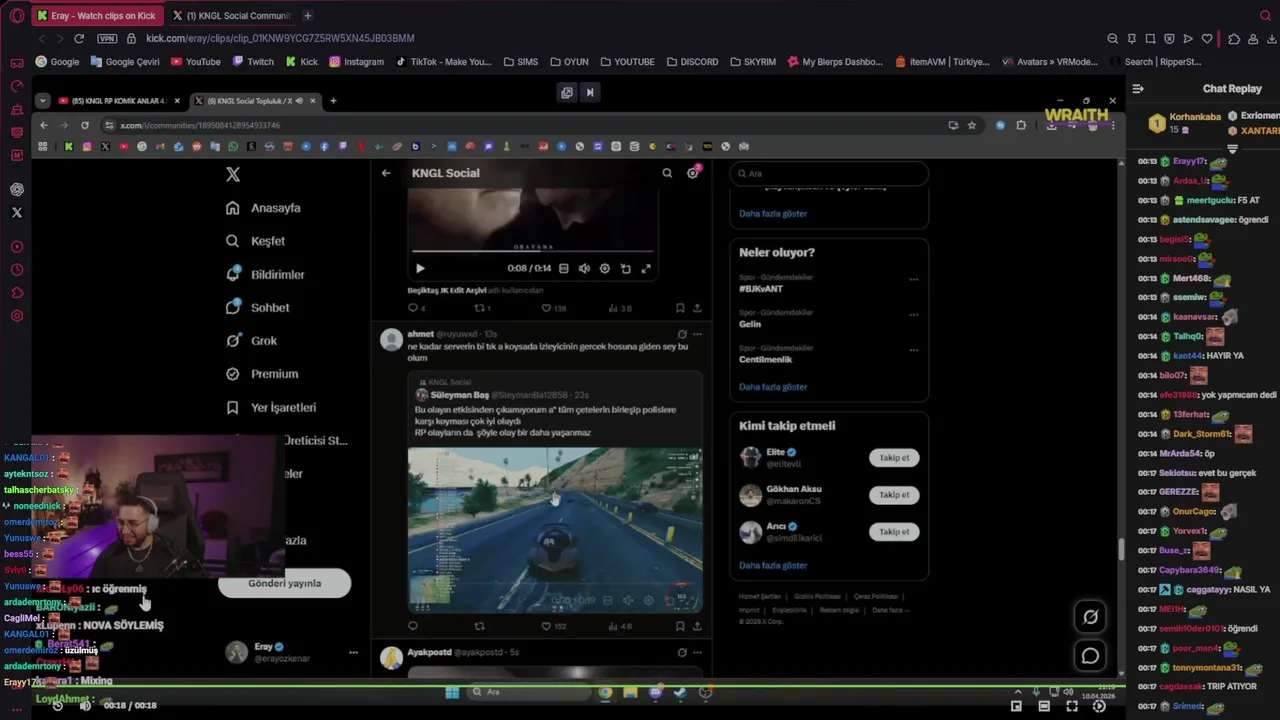
Task: Click the search icon in KNGL Social header
Action: (x=667, y=173)
